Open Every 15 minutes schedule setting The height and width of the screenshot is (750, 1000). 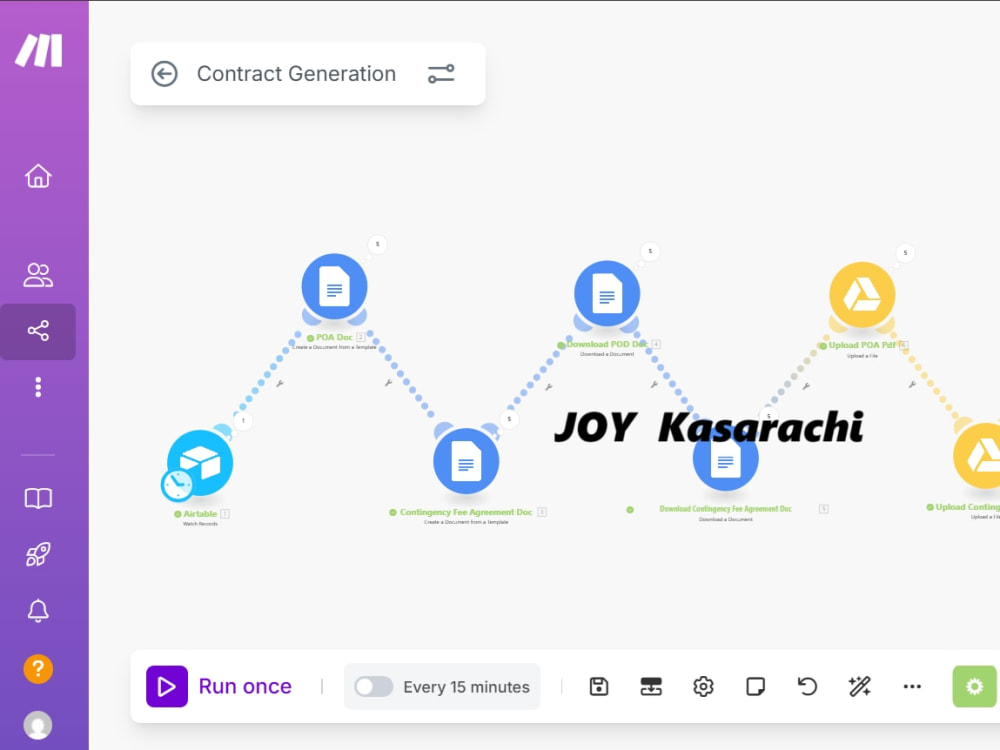pos(466,687)
